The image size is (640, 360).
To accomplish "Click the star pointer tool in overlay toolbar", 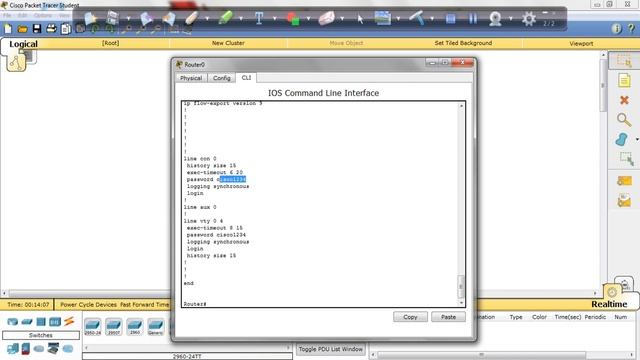I will [x=90, y=18].
